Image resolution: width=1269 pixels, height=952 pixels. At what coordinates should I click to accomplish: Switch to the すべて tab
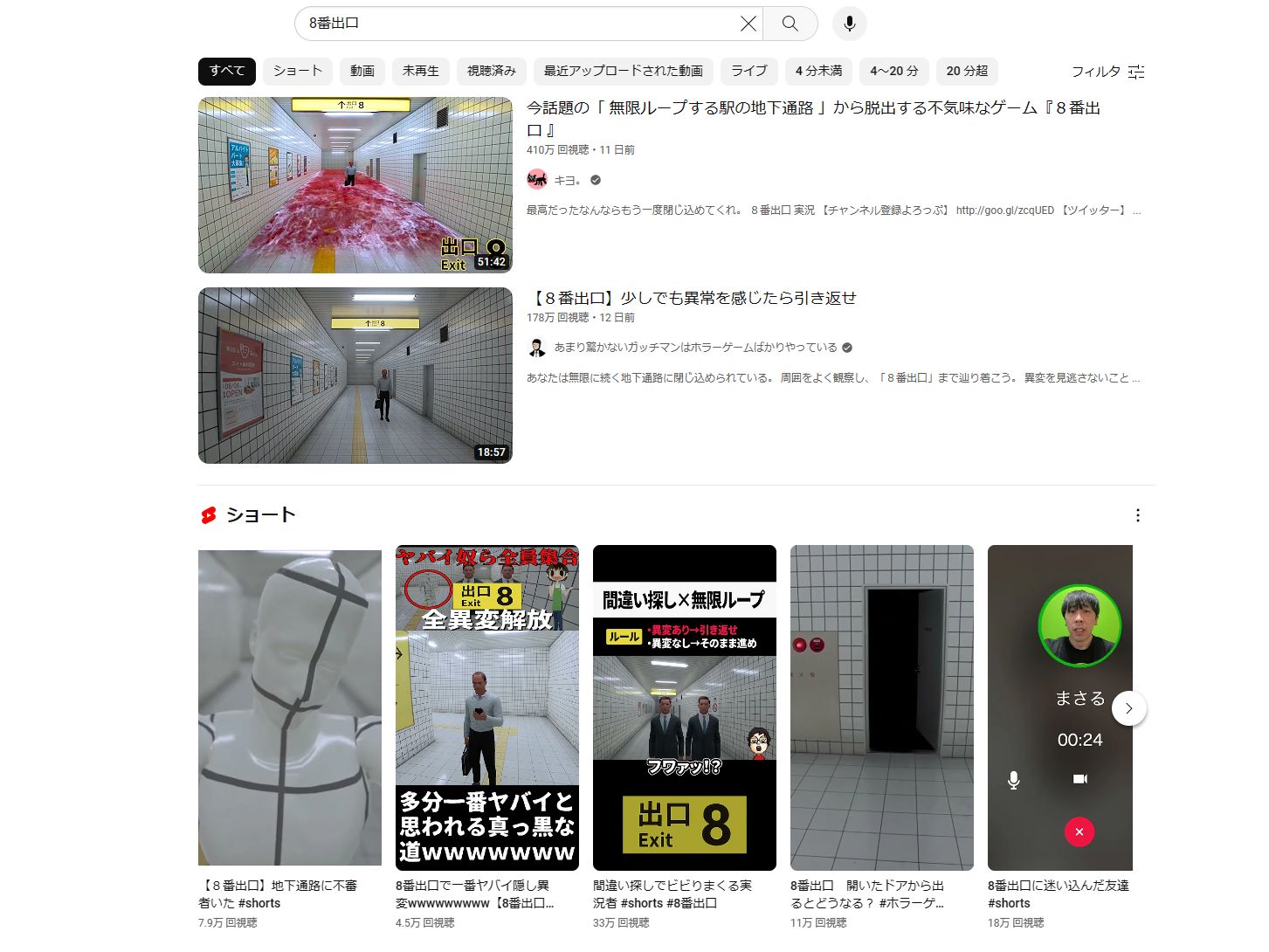point(226,71)
